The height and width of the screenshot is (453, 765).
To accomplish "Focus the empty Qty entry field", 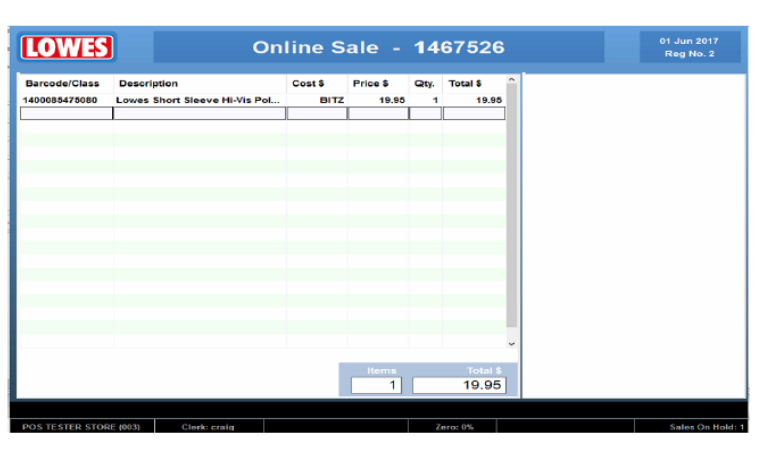I will (425, 114).
